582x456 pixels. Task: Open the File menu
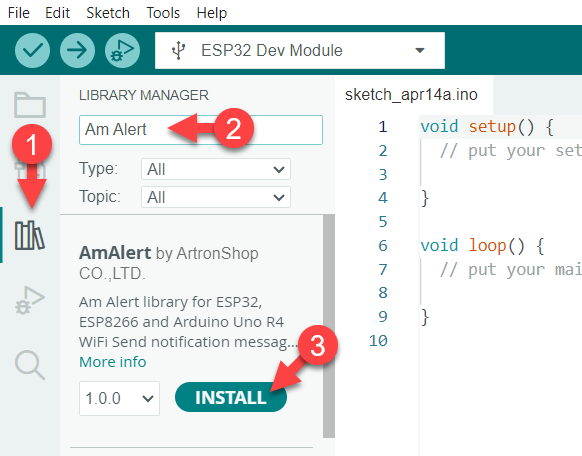point(19,13)
